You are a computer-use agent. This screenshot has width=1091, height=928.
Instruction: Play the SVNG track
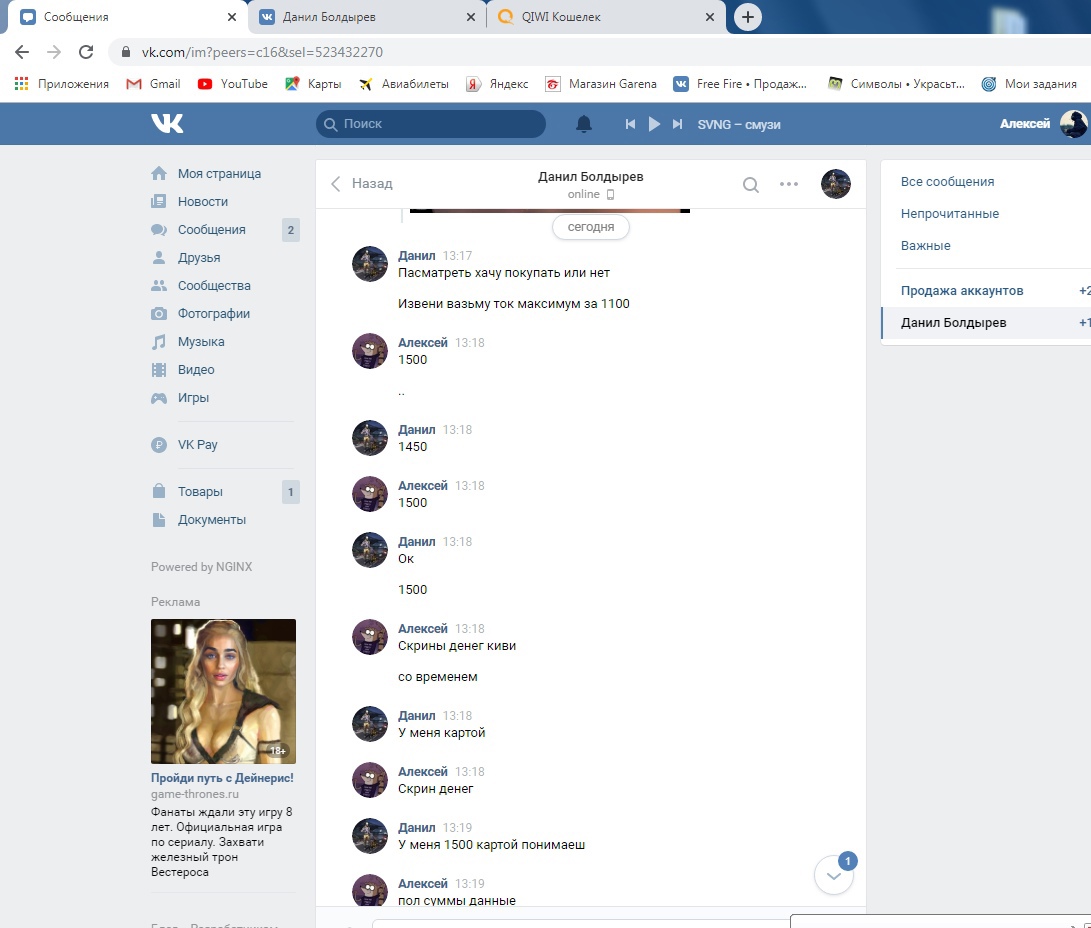(654, 124)
